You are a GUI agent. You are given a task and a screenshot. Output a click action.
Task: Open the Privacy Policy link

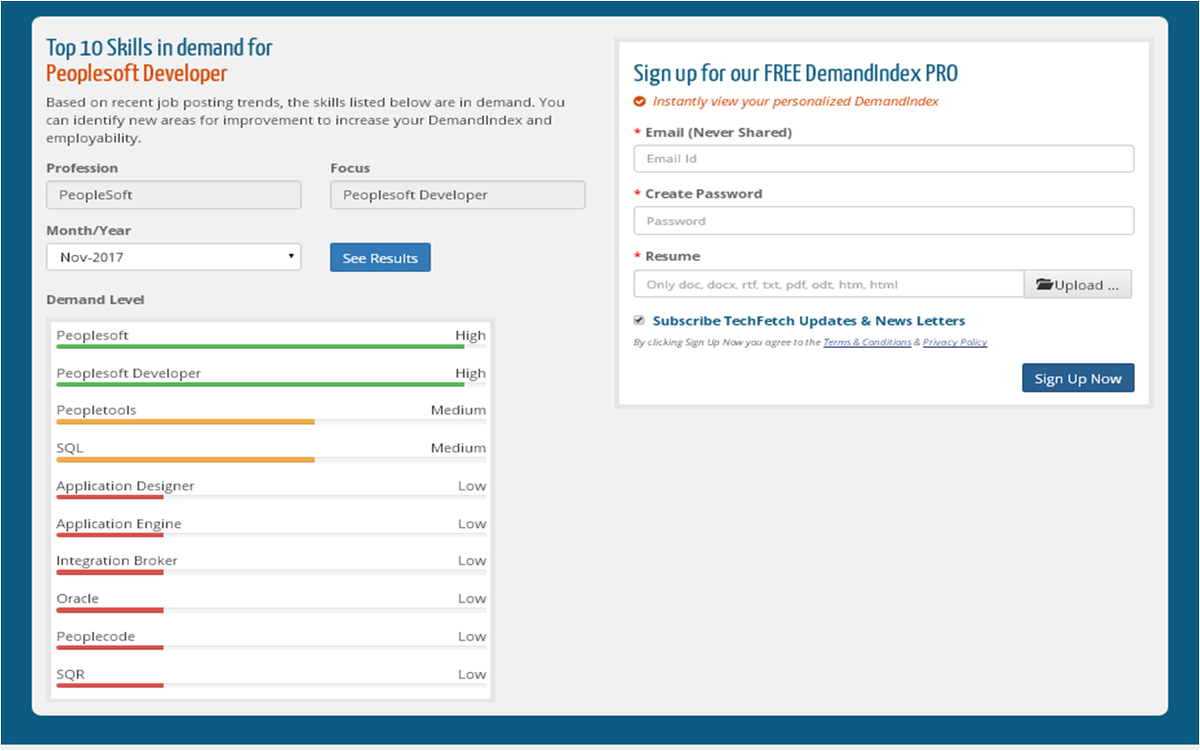[955, 342]
